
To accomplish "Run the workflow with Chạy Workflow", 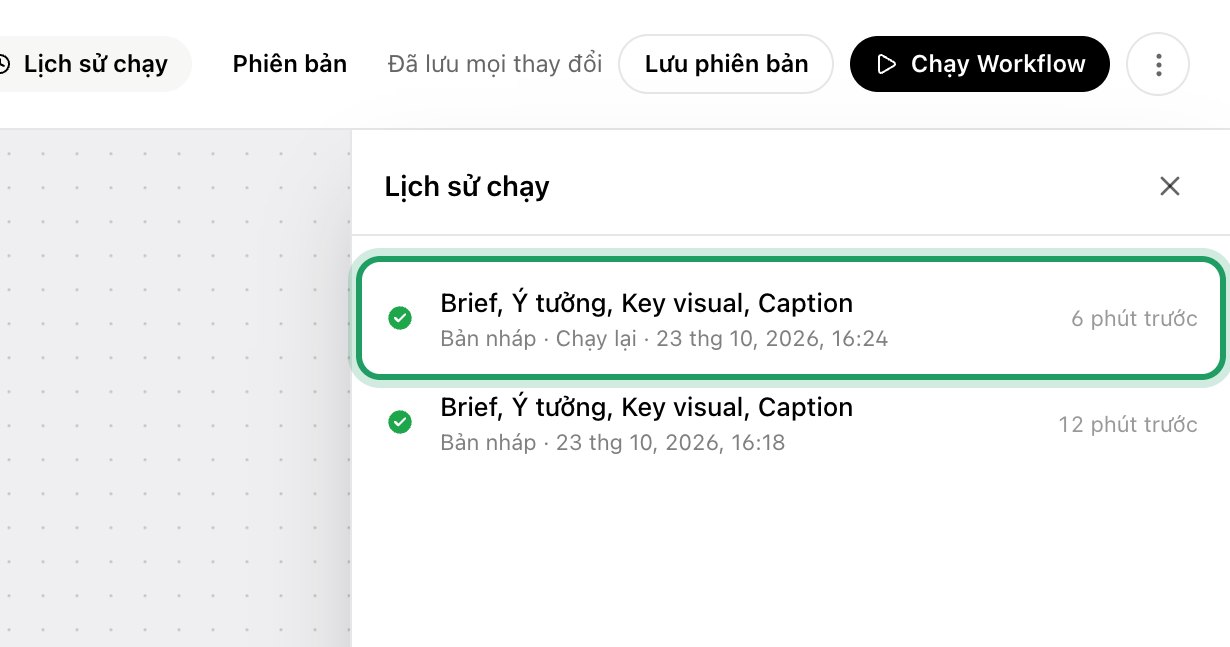I will point(980,64).
